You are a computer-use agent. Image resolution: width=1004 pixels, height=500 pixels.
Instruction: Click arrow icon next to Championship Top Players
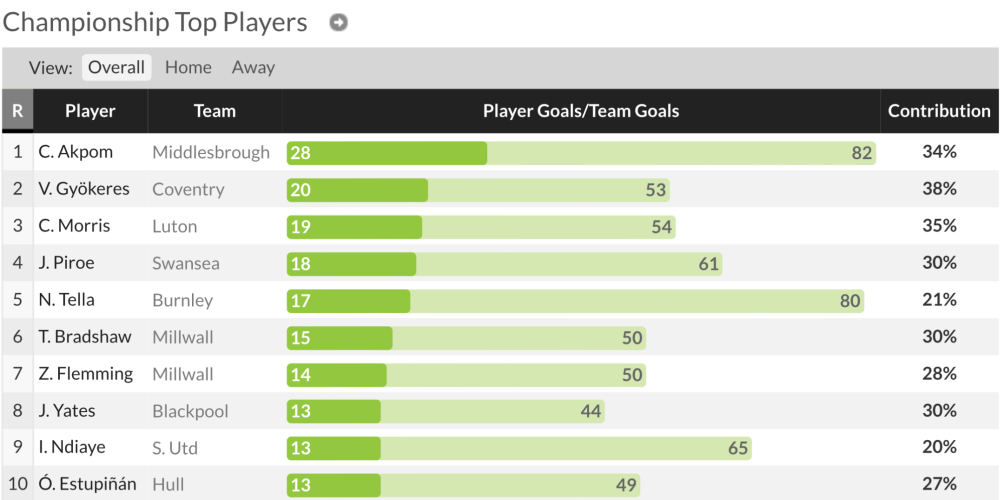click(339, 22)
